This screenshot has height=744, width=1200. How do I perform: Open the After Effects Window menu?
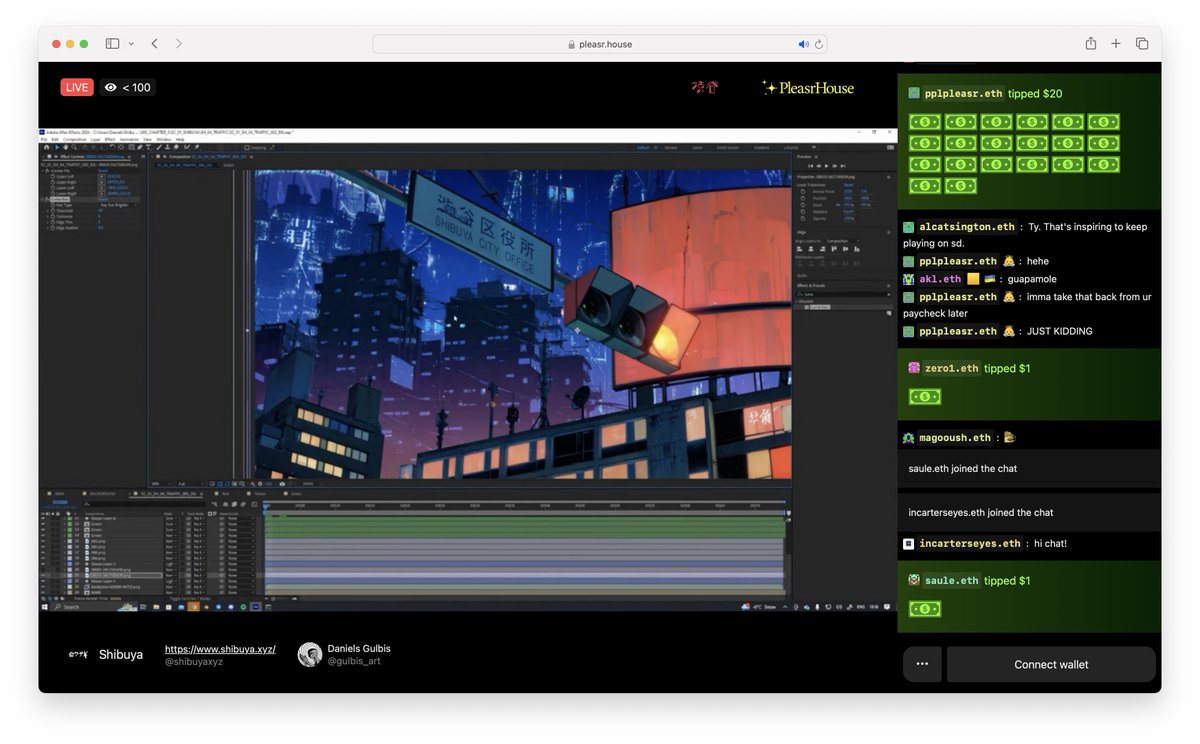coord(164,139)
